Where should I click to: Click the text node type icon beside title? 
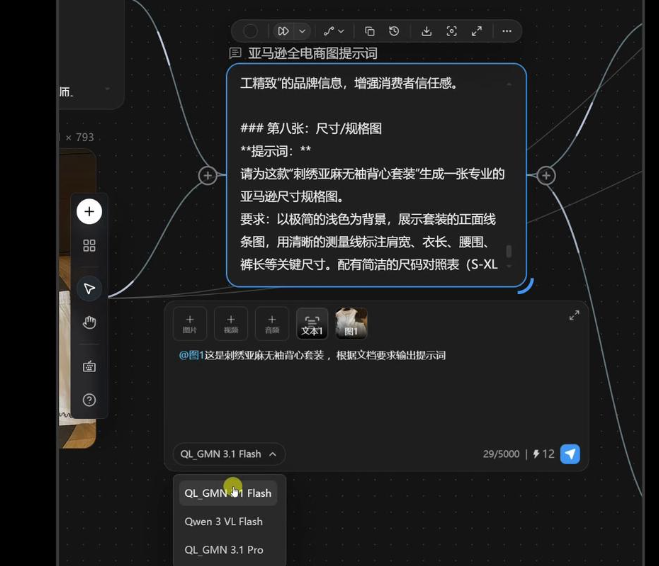(235, 53)
